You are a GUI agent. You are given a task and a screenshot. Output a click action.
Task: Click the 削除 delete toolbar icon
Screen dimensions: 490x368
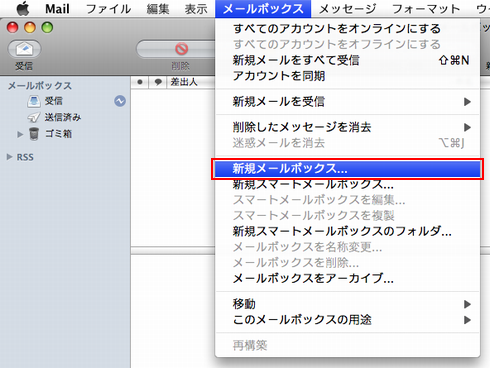[x=181, y=49]
